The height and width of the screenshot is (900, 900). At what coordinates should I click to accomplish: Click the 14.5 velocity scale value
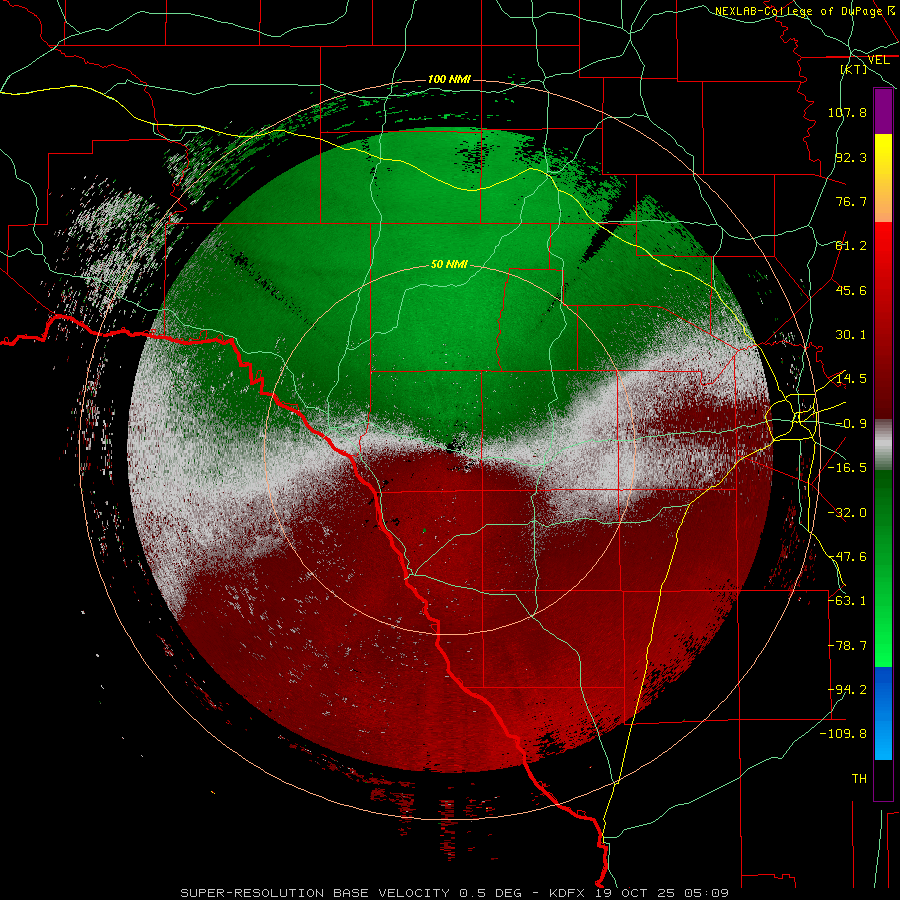click(x=851, y=379)
